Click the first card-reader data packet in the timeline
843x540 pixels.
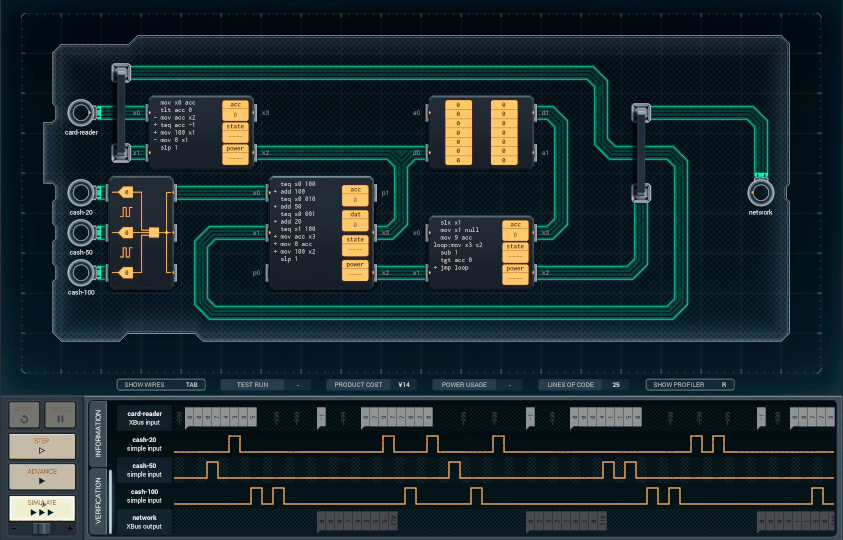(x=220, y=417)
